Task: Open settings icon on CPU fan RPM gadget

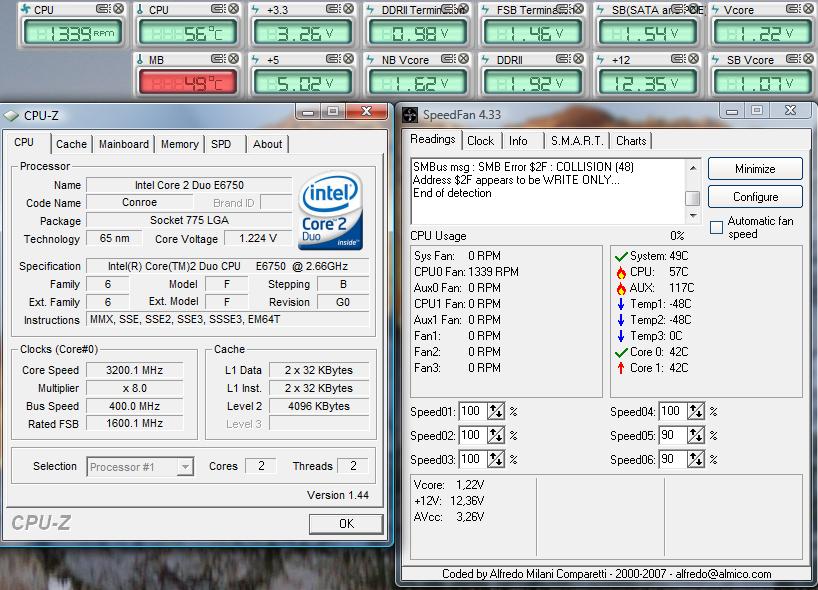Action: click(x=103, y=9)
